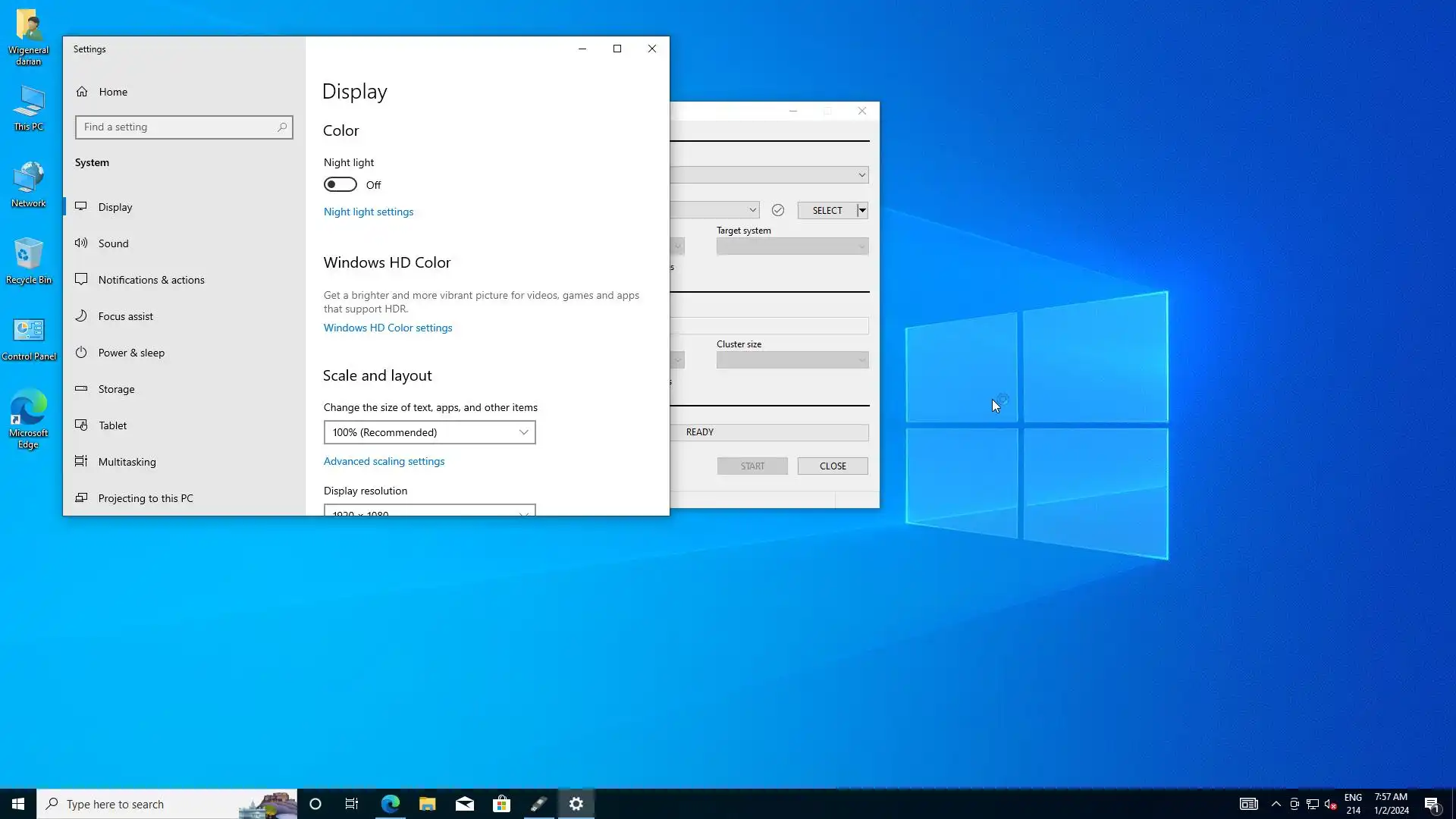Toggle the Night light switch

340,185
